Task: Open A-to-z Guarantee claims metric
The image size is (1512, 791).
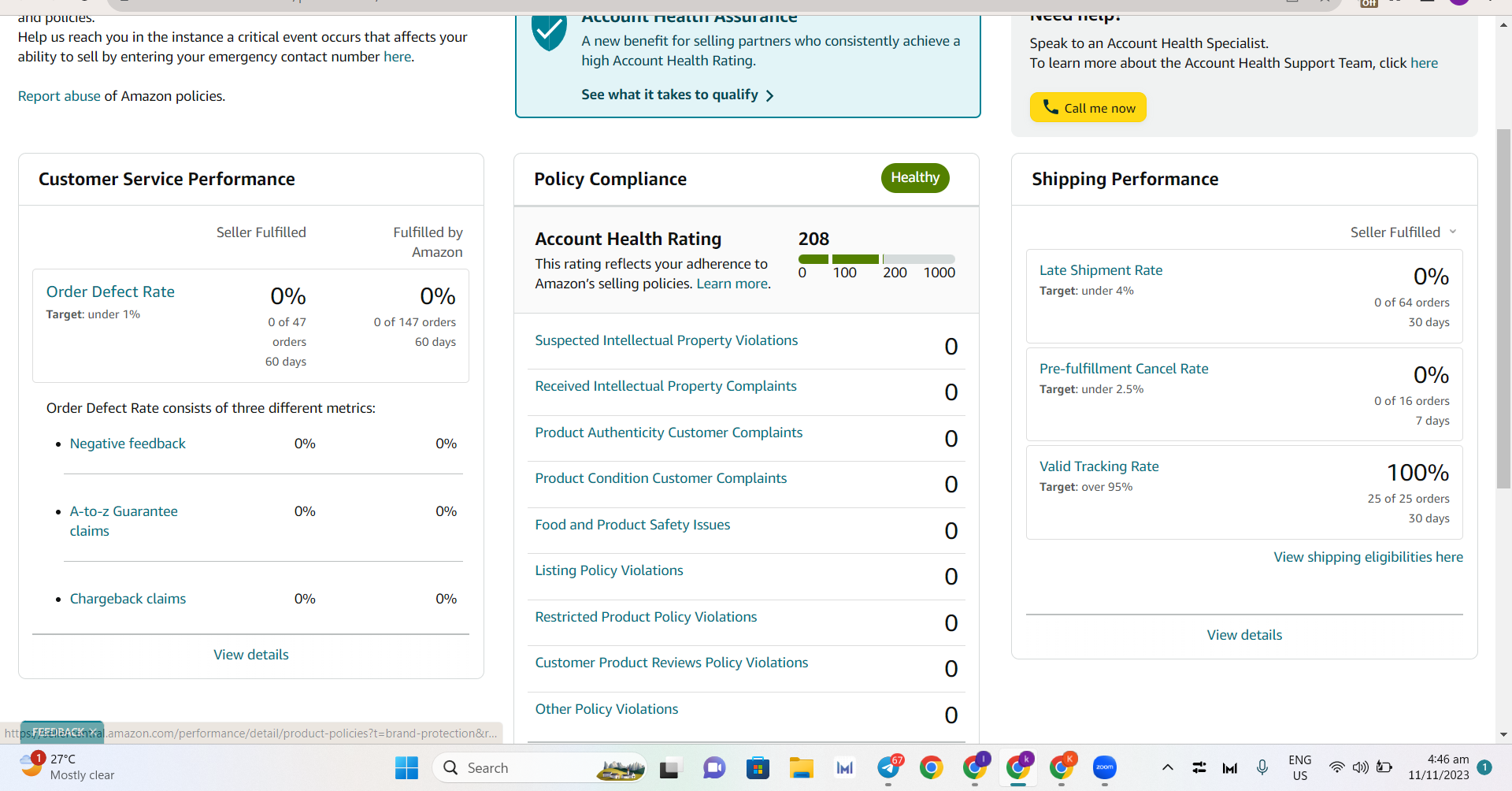Action: pyautogui.click(x=124, y=521)
